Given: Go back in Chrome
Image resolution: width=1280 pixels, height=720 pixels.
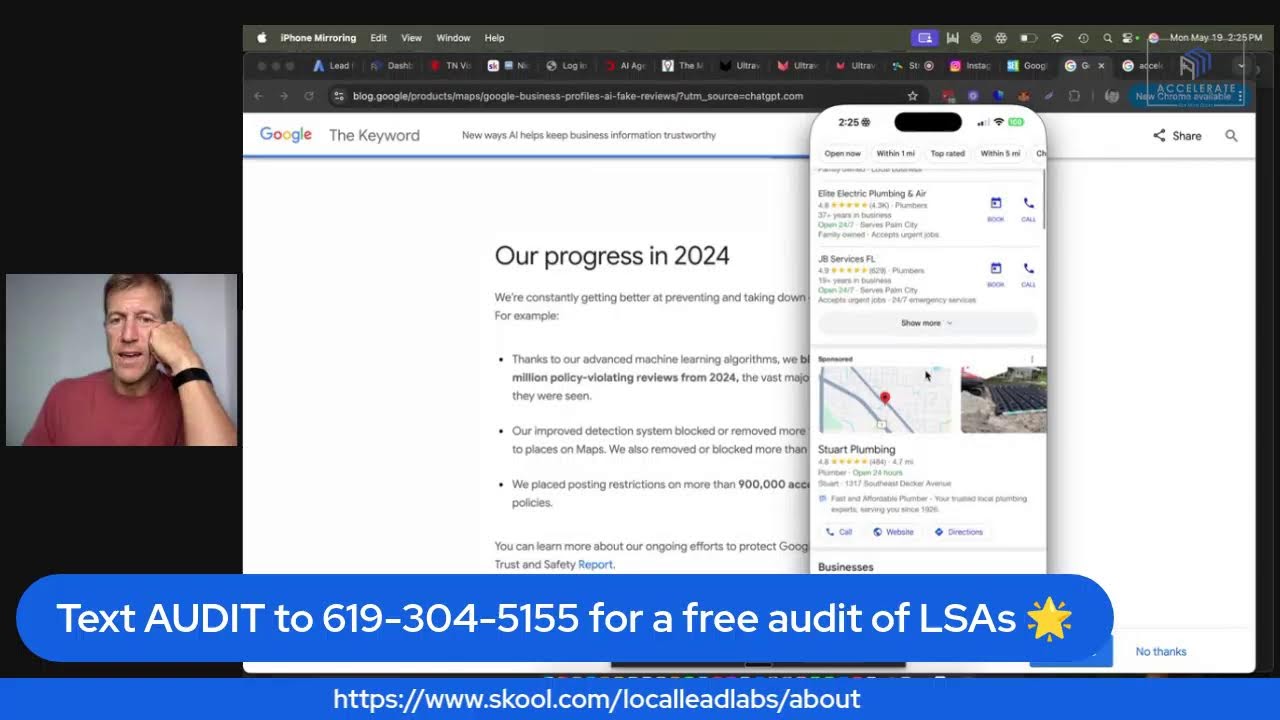Looking at the screenshot, I should click(x=258, y=96).
